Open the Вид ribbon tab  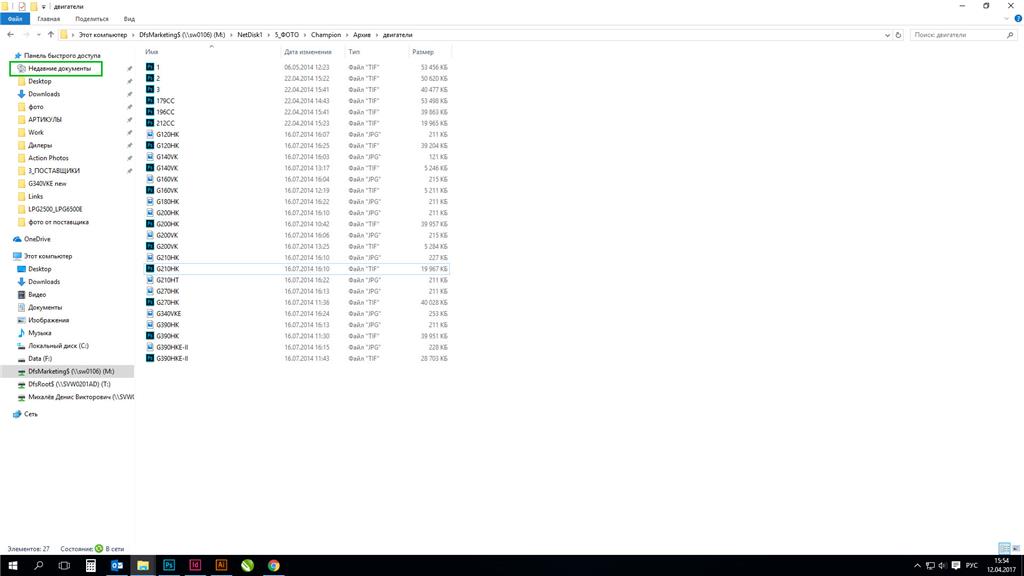click(x=129, y=19)
